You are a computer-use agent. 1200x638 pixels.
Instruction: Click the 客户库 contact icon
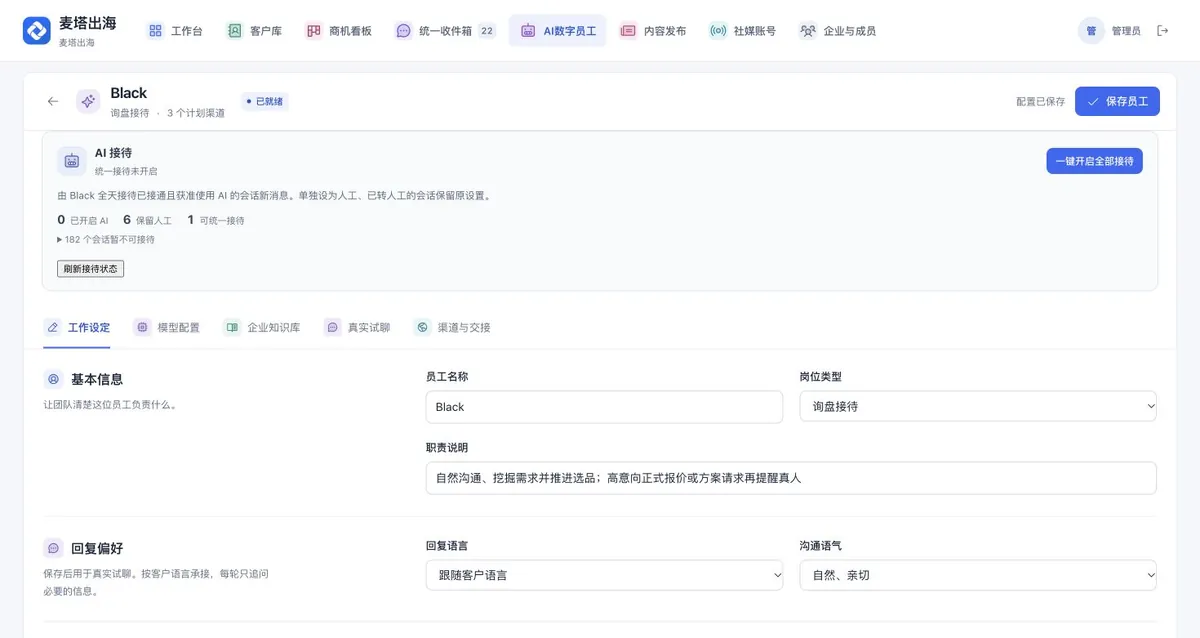[x=234, y=31]
